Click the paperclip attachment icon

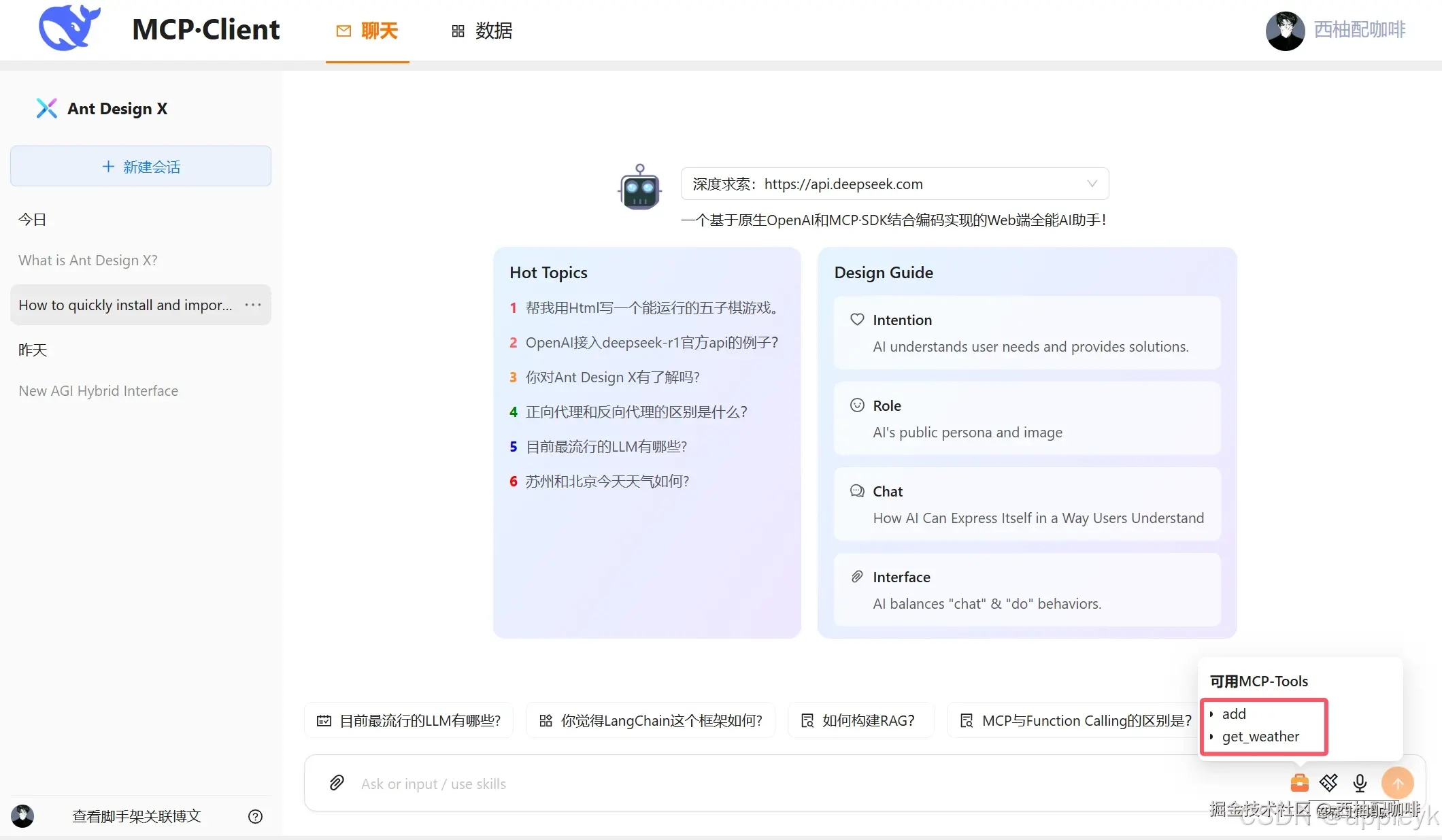[x=336, y=783]
